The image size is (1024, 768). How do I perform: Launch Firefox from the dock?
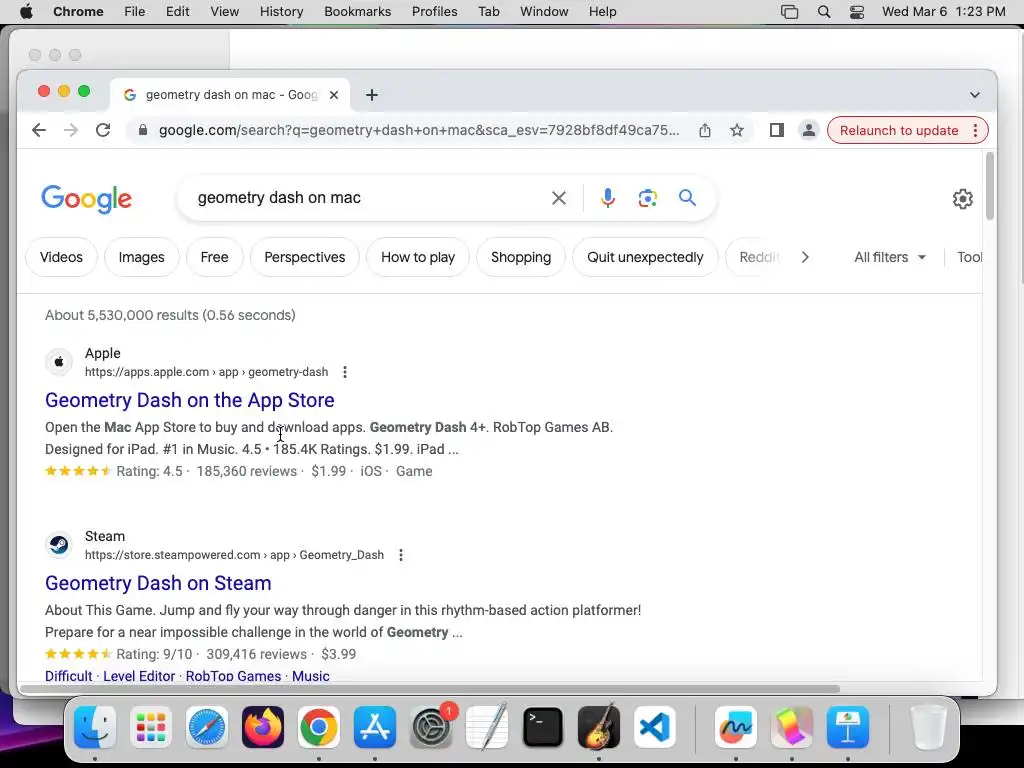coord(263,727)
